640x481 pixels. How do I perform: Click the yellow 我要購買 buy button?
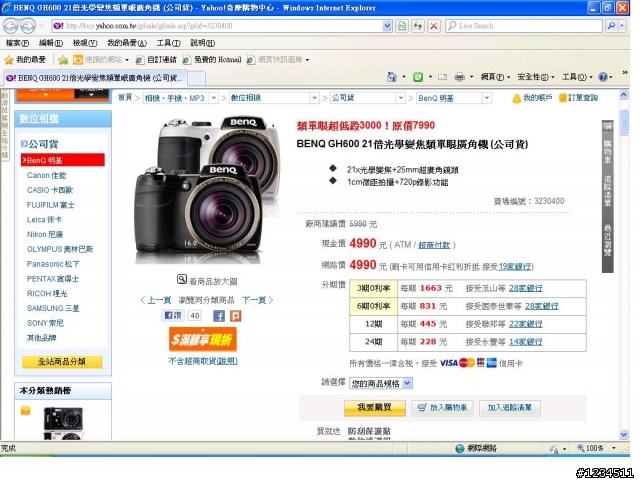[375, 408]
